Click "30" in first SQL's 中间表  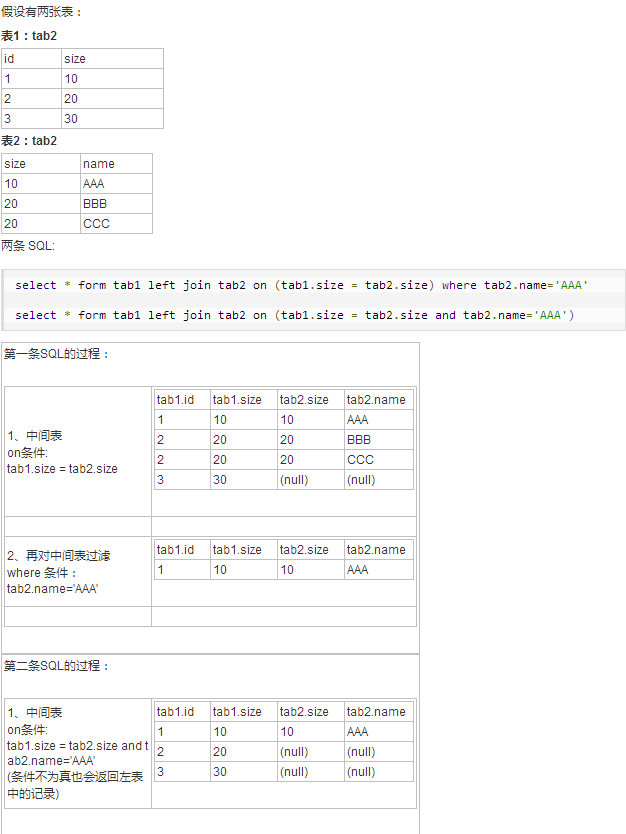[244, 480]
